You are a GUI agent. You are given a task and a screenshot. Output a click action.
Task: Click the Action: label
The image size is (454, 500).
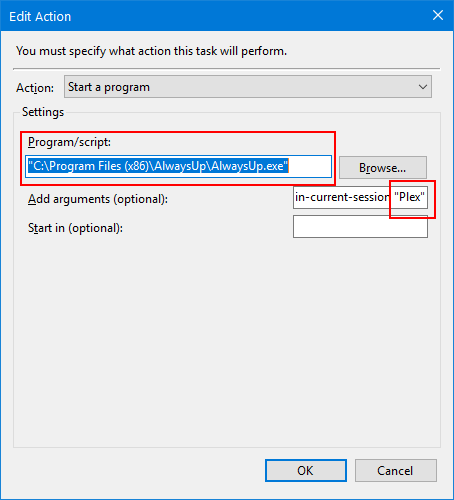(x=35, y=88)
